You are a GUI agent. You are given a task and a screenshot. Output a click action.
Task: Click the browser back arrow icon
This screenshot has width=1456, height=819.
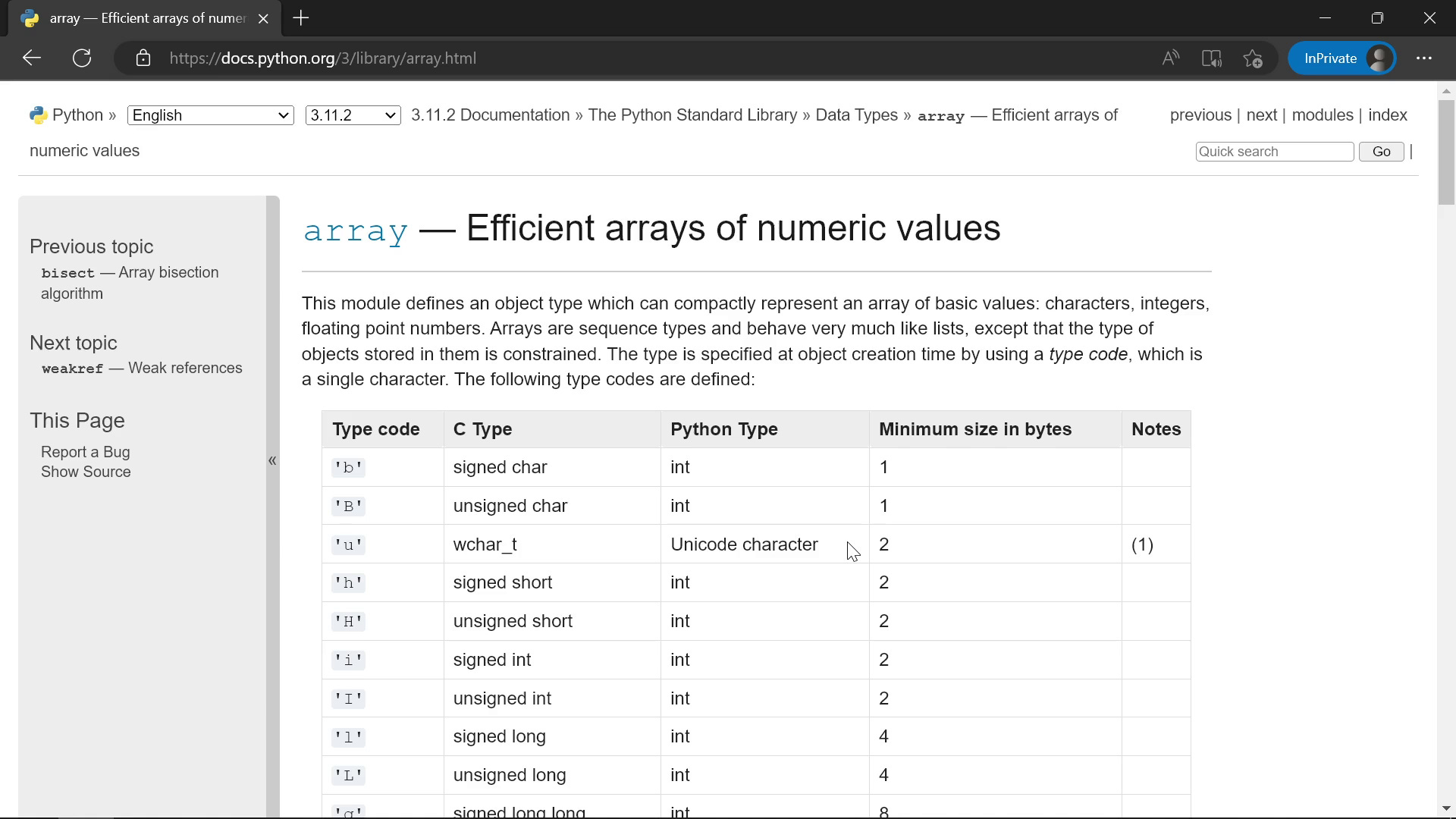coord(32,58)
